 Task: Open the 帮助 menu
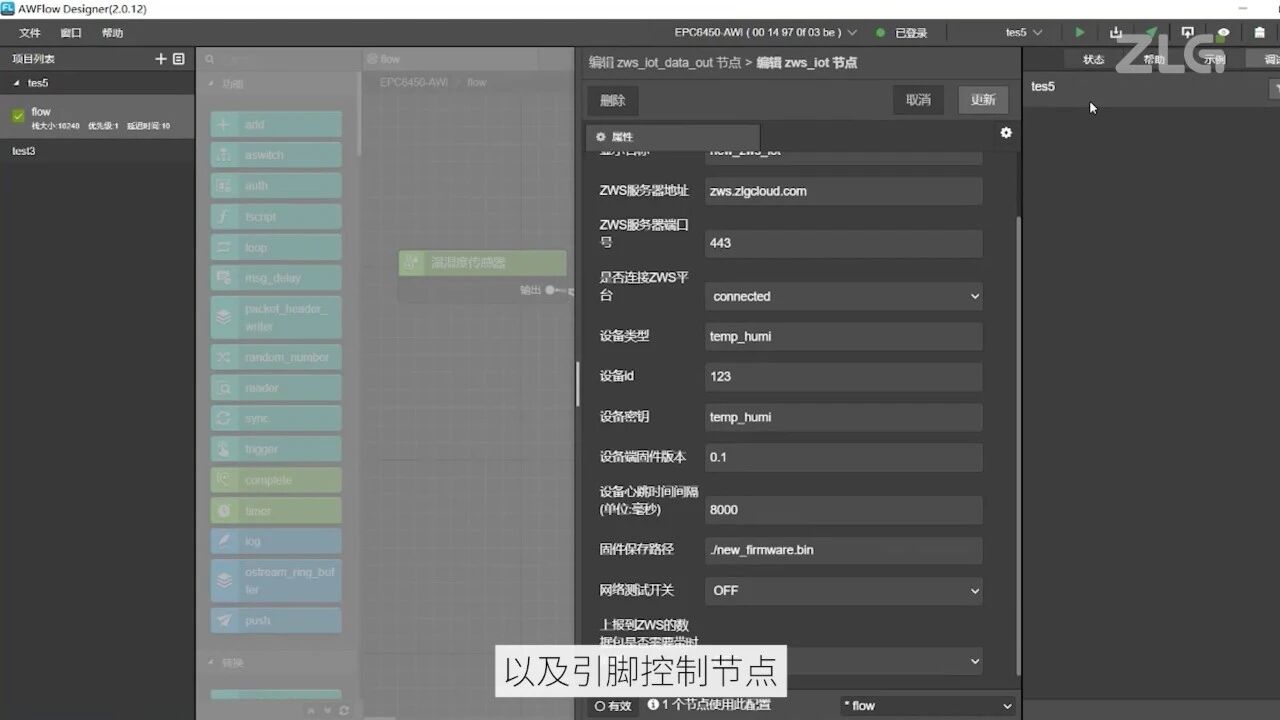point(112,33)
